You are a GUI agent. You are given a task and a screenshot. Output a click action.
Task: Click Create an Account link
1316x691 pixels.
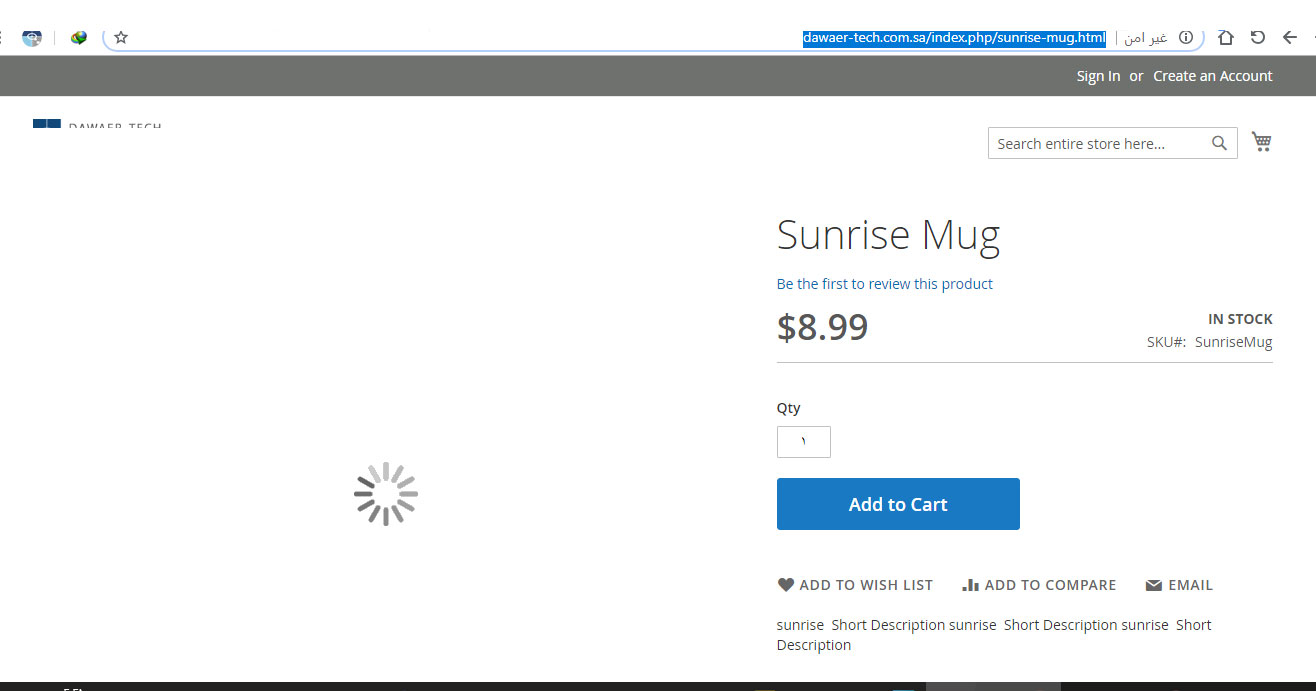1212,76
